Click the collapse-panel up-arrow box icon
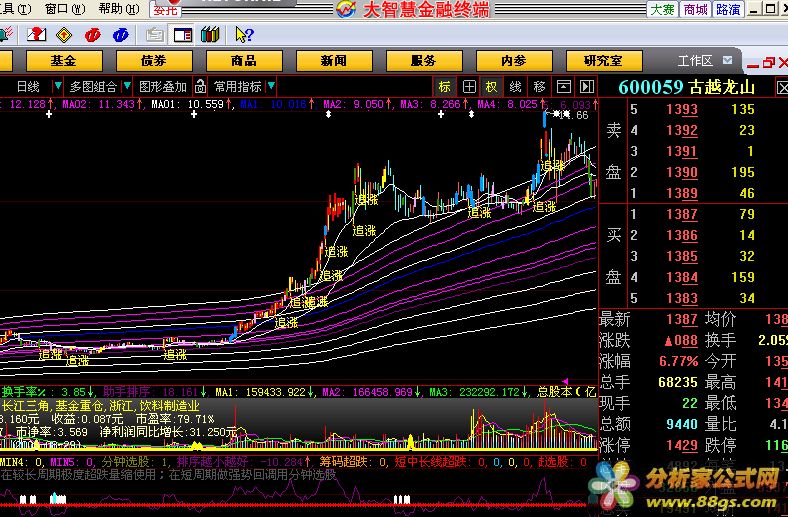The width and height of the screenshot is (788, 517). tap(563, 86)
